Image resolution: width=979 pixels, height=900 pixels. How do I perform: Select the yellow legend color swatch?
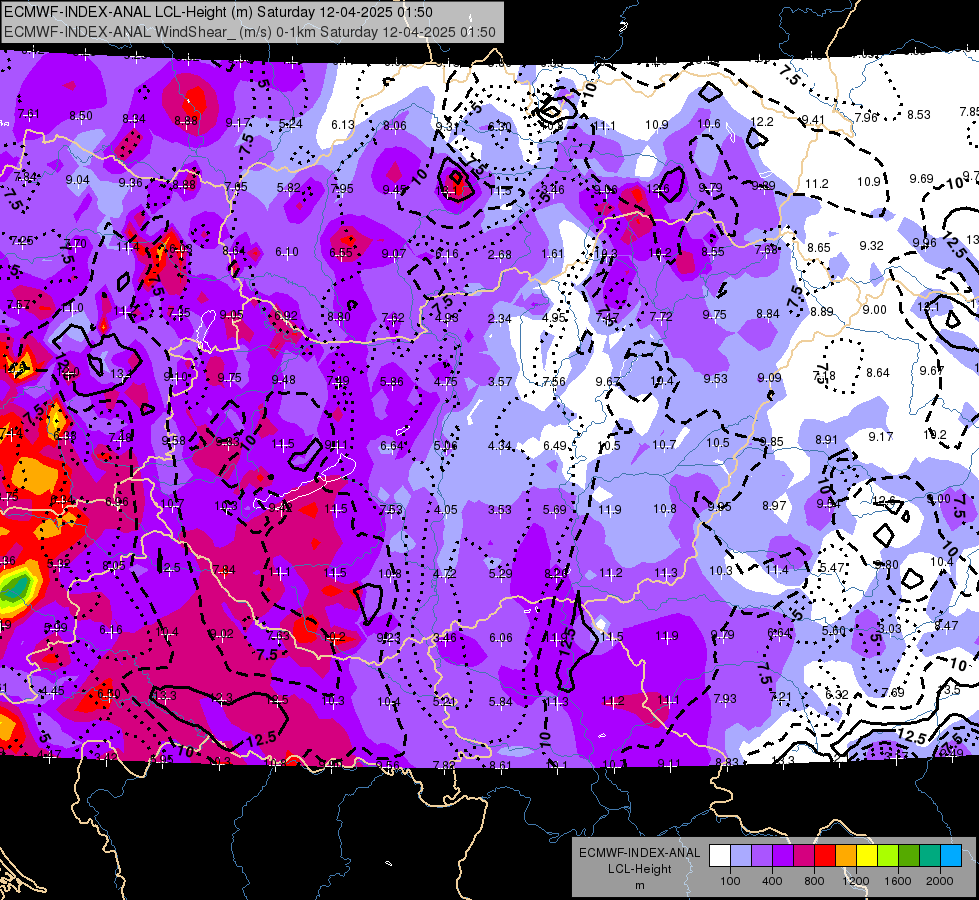pyautogui.click(x=867, y=855)
